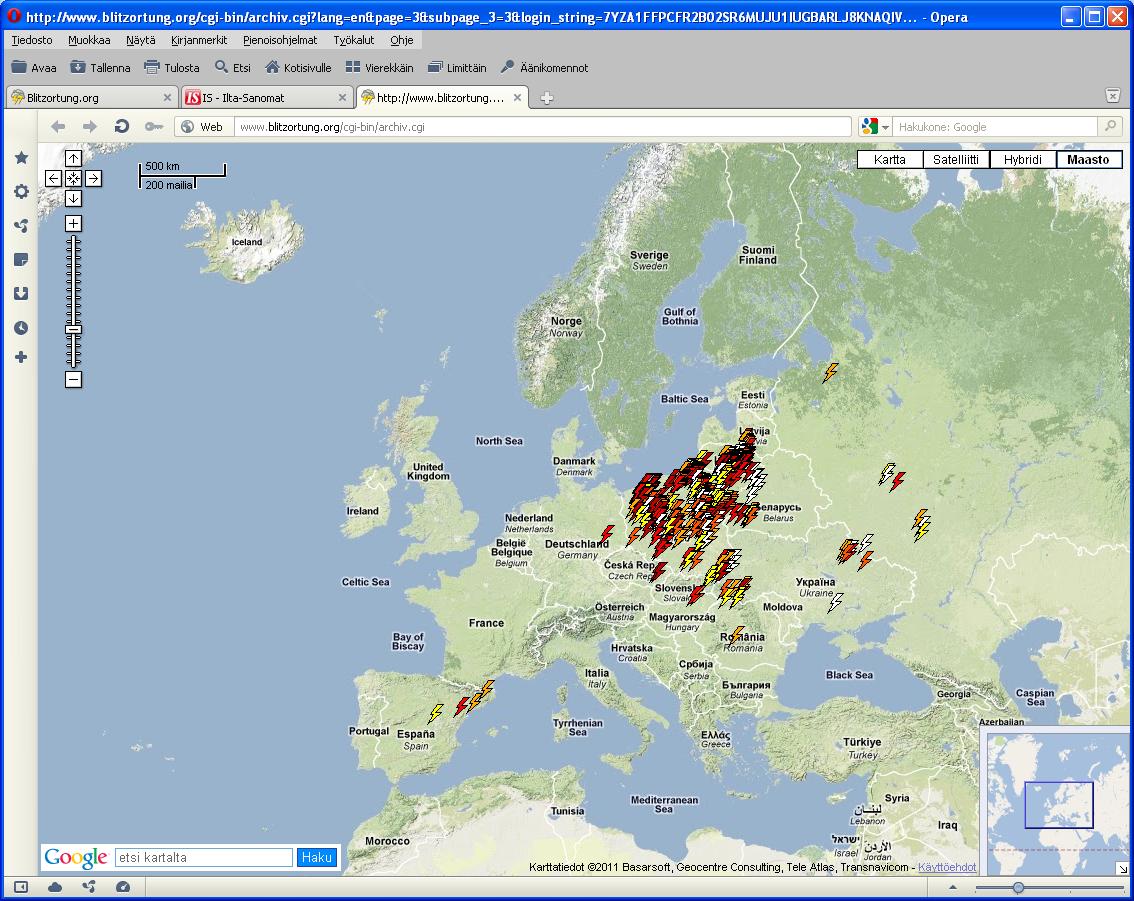The image size is (1134, 901).
Task: Click the map zoom level slider handle
Action: 73,329
